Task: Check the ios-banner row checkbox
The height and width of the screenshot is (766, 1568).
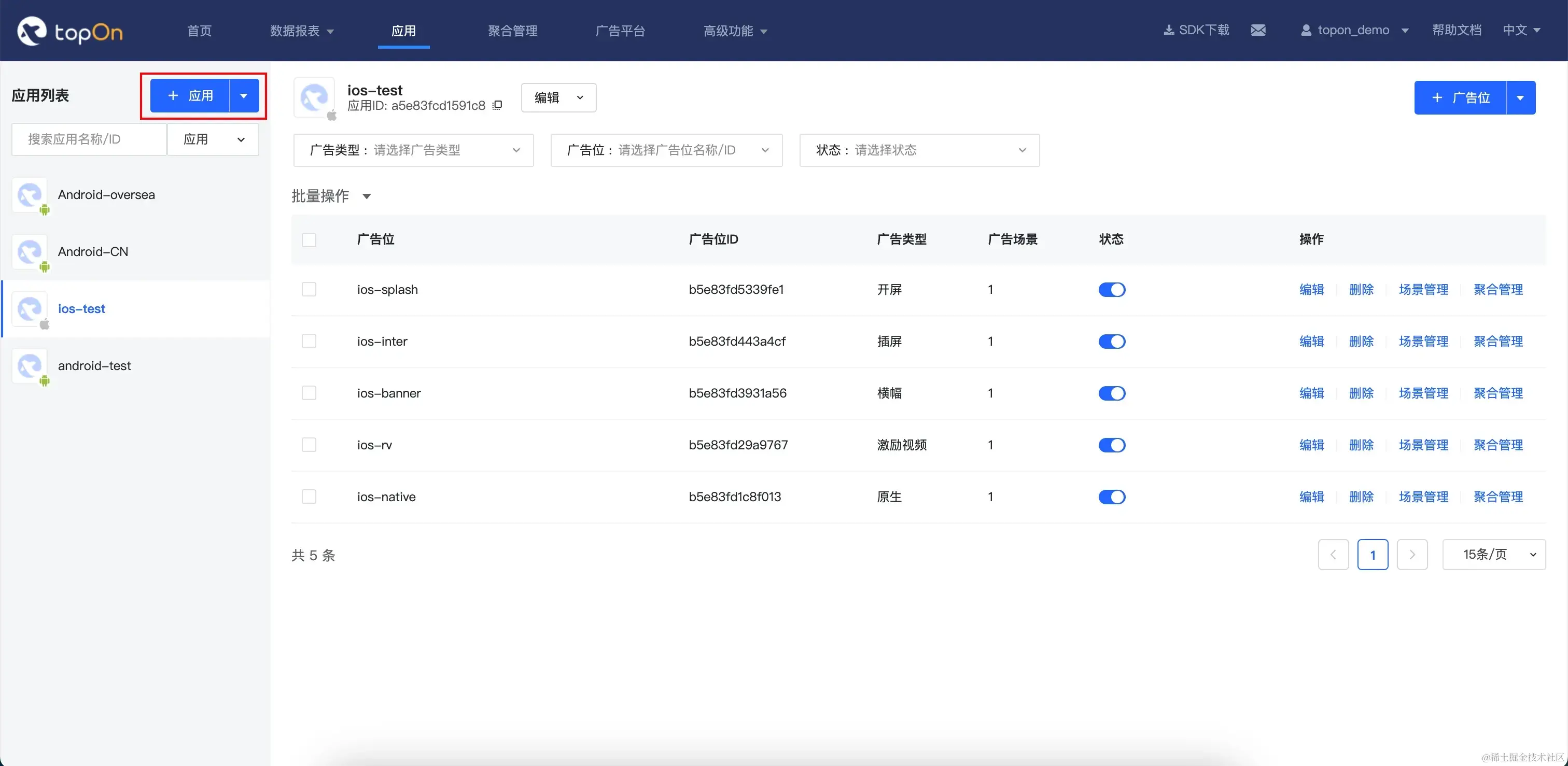Action: coord(309,393)
